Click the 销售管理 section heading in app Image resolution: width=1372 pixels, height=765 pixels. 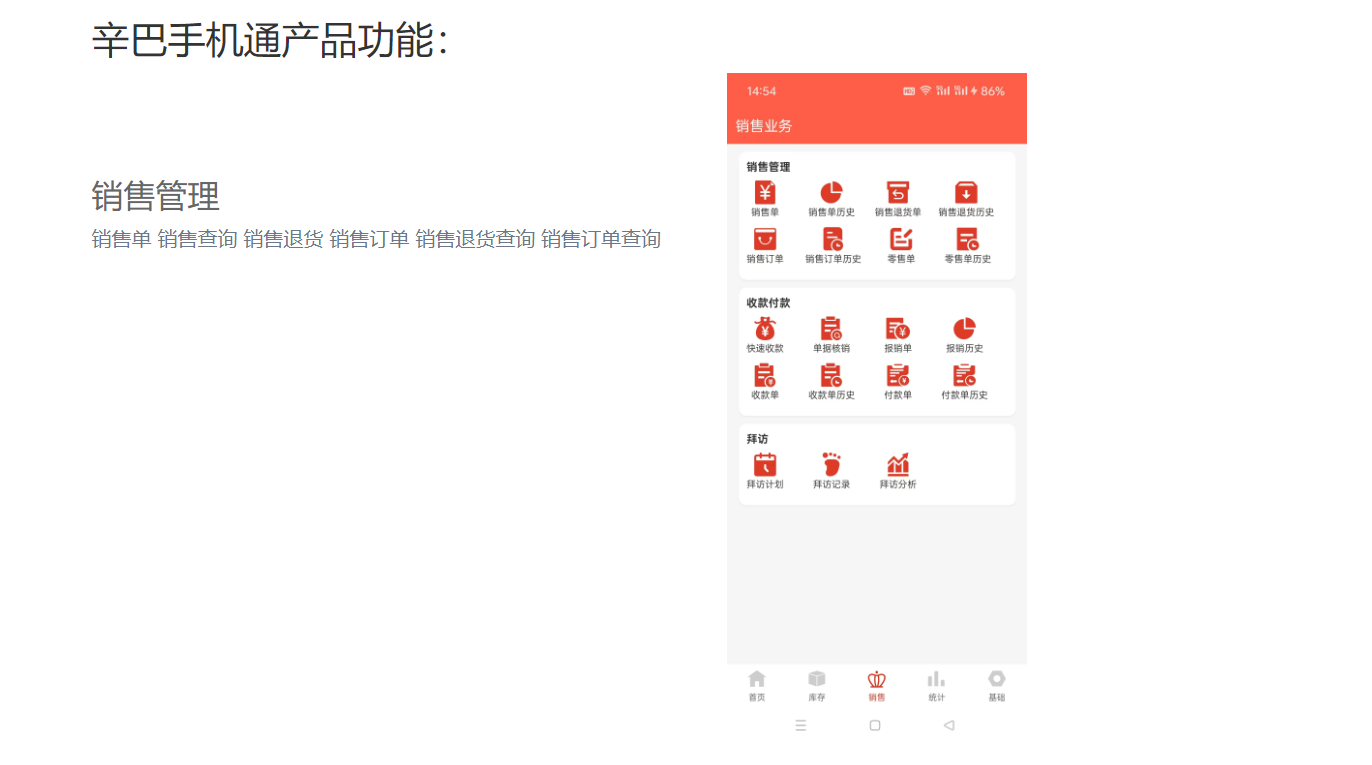pos(768,167)
